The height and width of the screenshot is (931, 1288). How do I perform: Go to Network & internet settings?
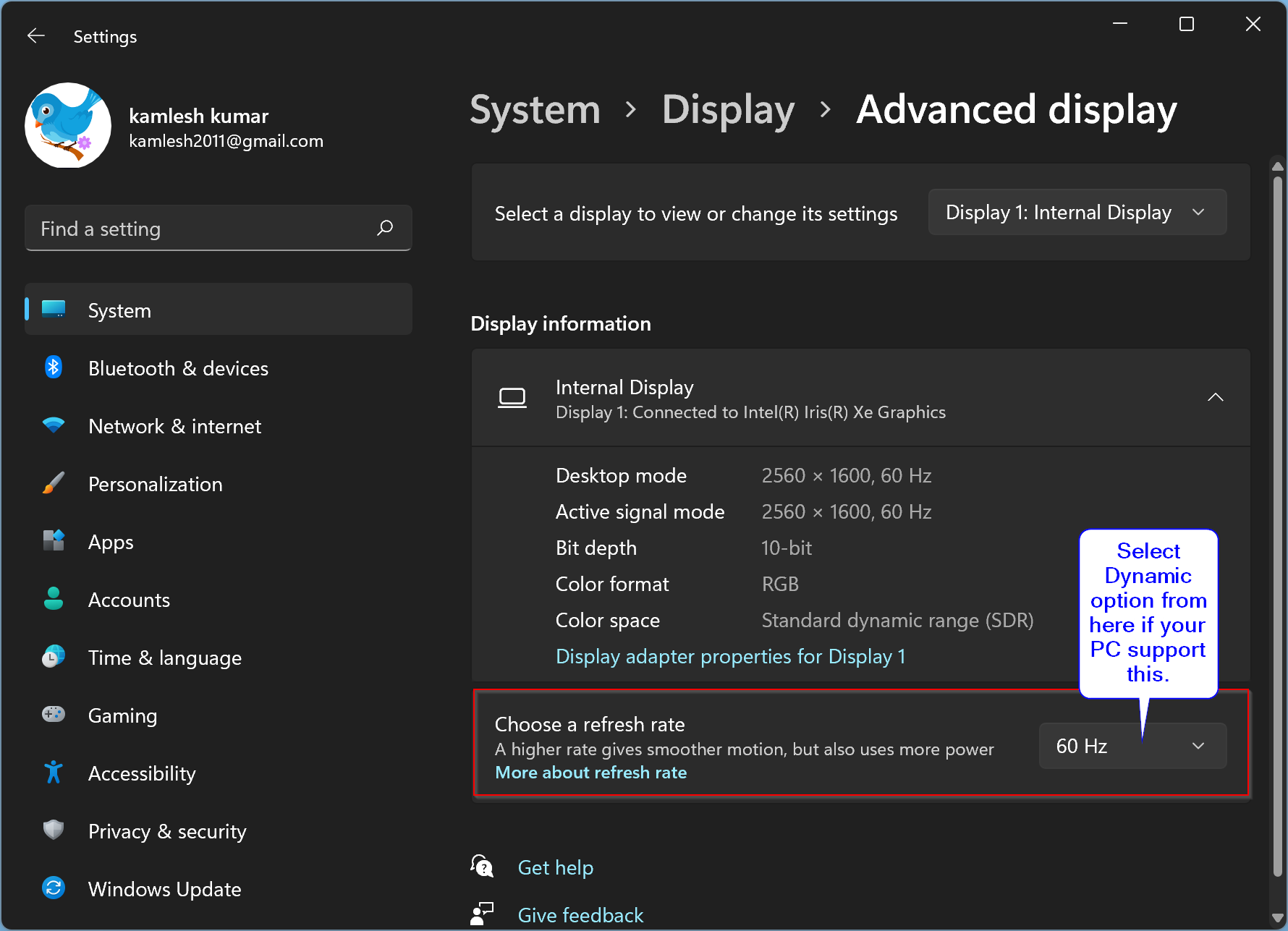coord(219,425)
